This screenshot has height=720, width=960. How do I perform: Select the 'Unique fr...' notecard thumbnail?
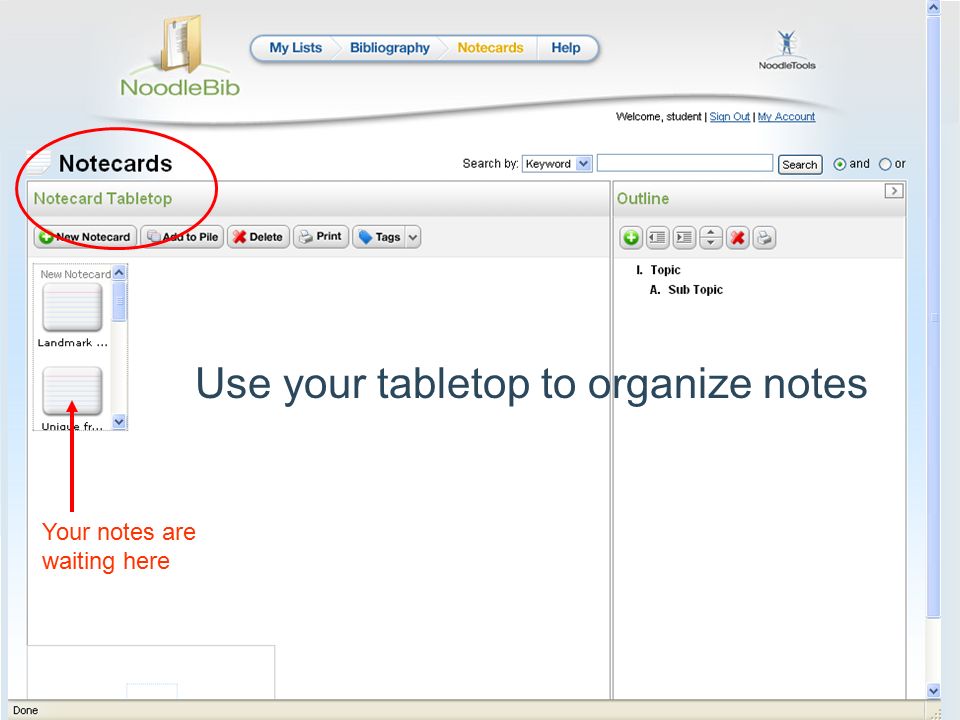pos(72,391)
